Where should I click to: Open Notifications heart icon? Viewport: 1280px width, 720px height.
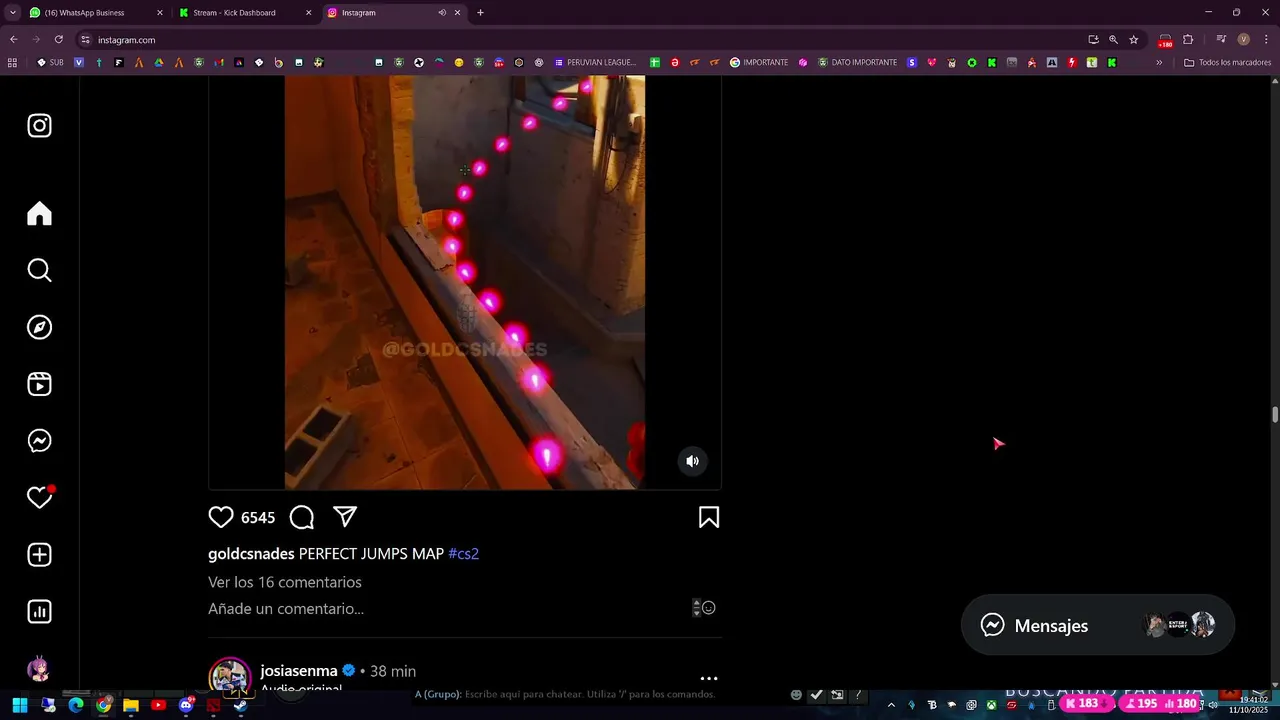39,497
